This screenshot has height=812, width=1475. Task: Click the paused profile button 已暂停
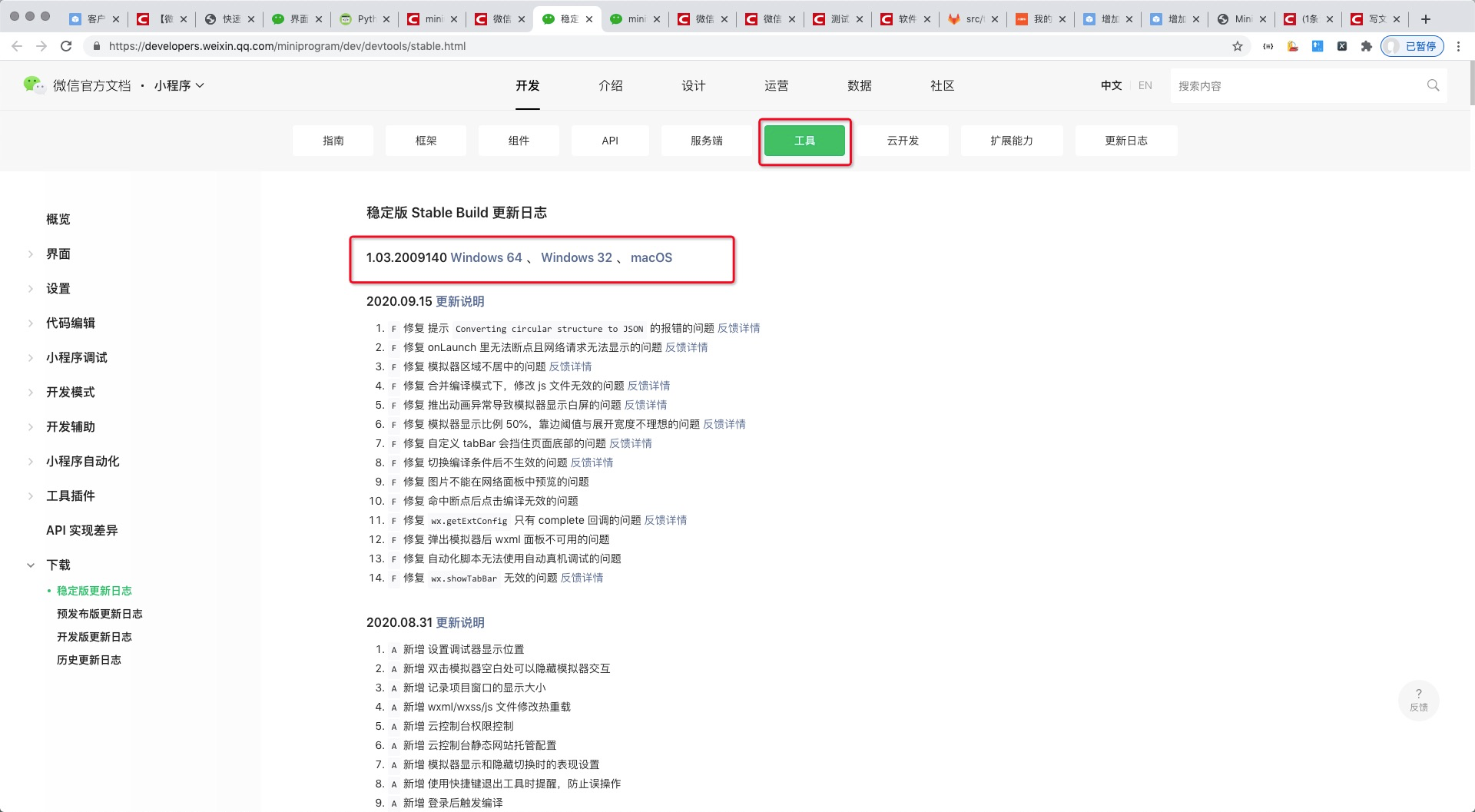pos(1413,46)
